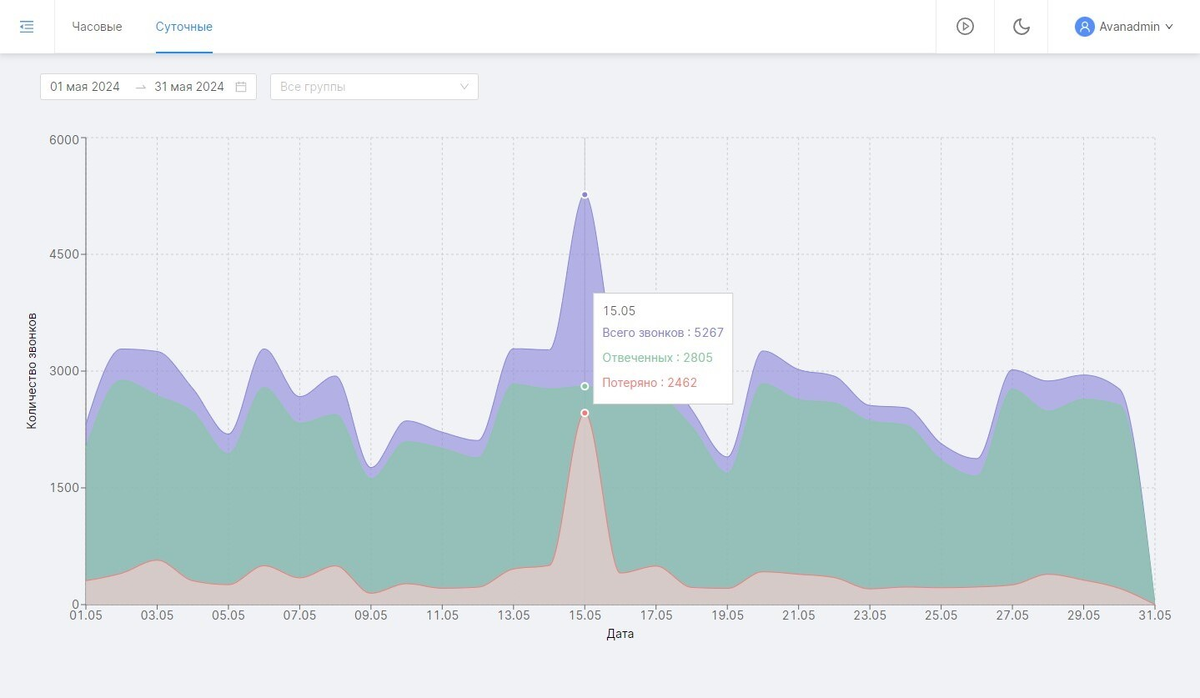Select the Суточные tab
Viewport: 1200px width, 698px height.
point(184,27)
